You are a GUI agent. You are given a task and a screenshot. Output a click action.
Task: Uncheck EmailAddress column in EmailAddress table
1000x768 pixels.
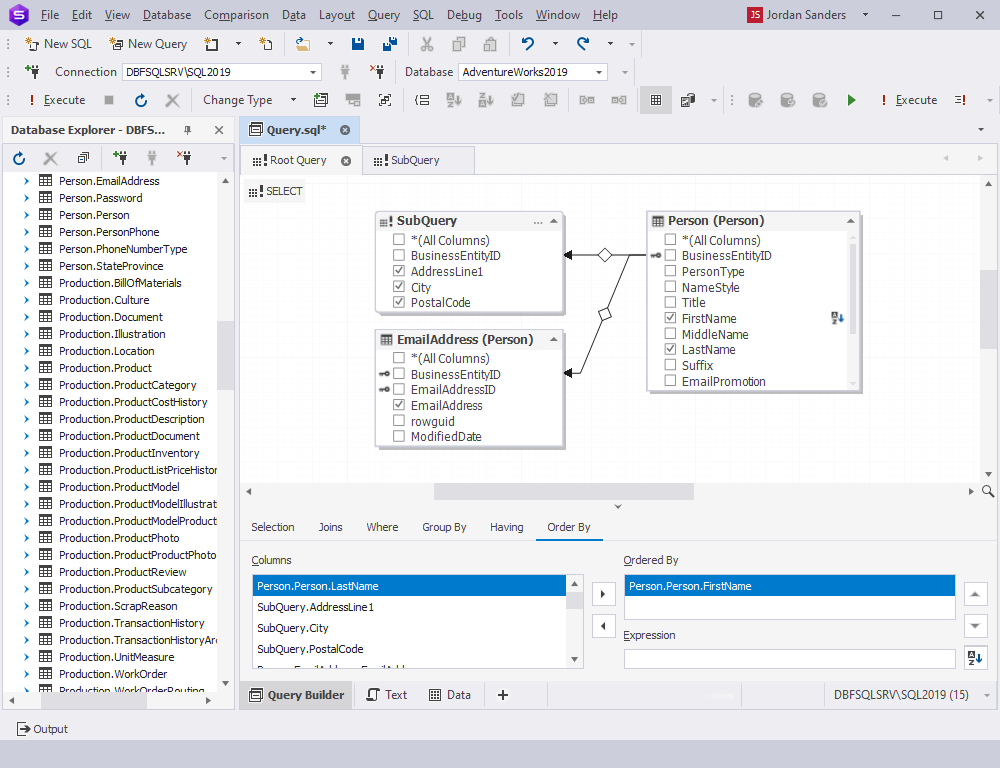(x=399, y=405)
